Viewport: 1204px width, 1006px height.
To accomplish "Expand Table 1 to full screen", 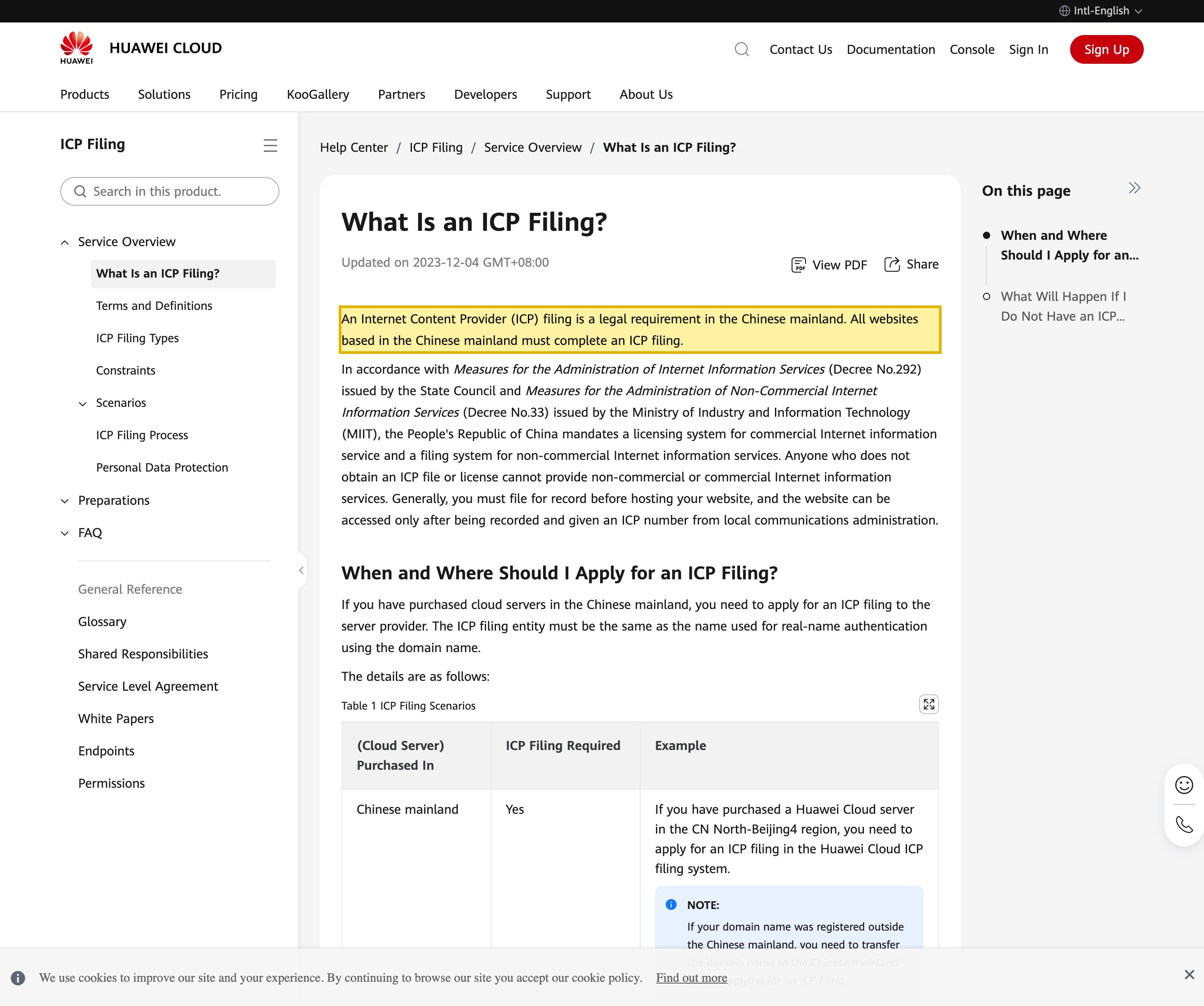I will click(929, 704).
